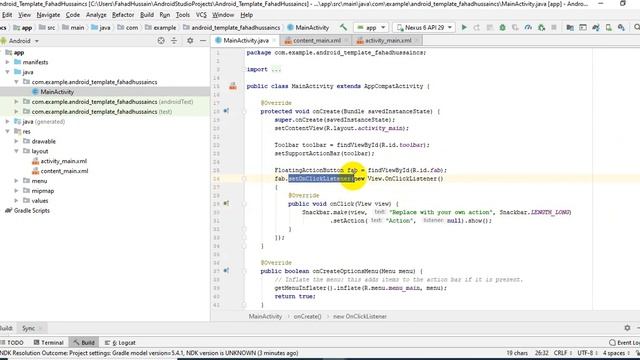
Task: Open the SDK Manager icon in the toolbar
Action: click(621, 27)
